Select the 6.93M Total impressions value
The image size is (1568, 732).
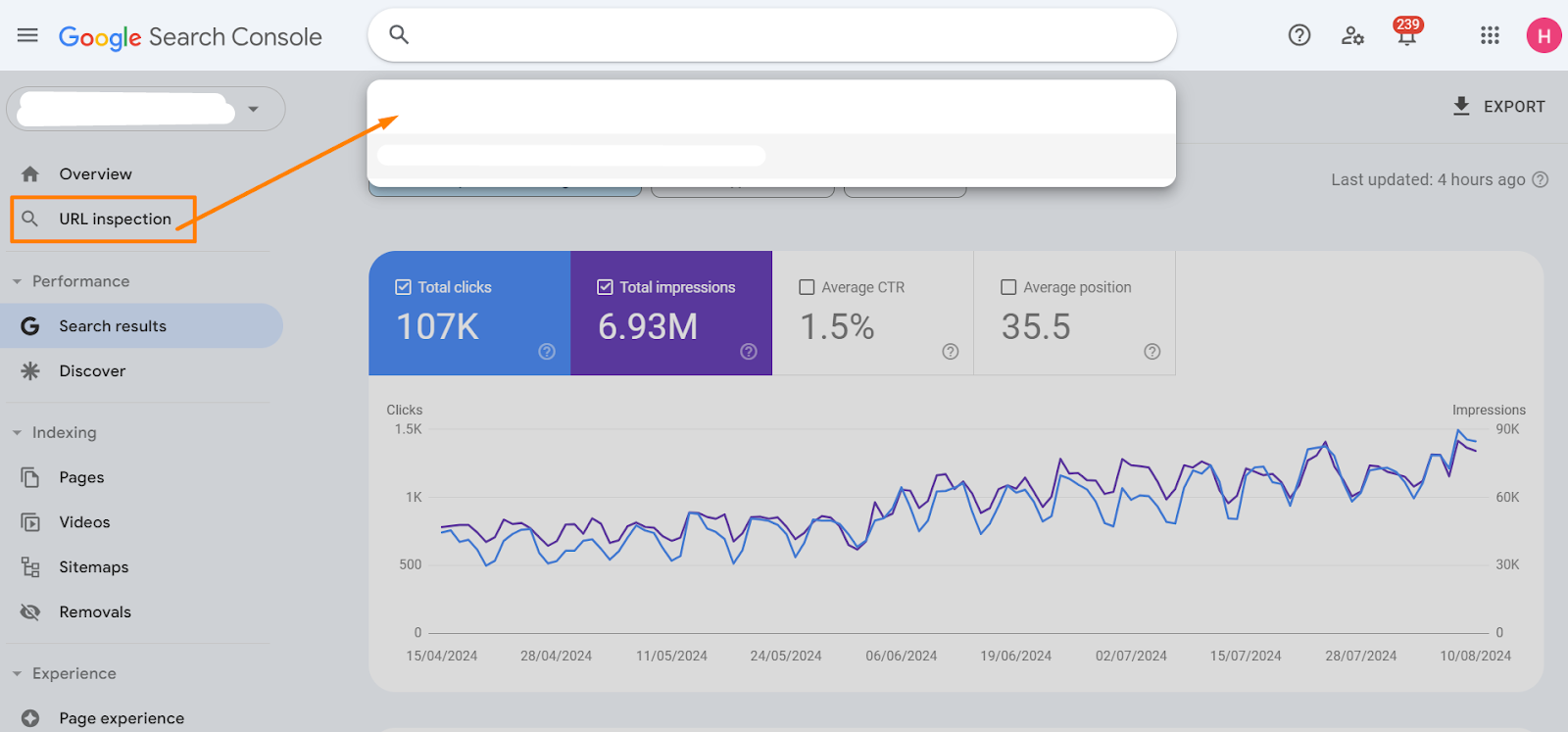(648, 326)
